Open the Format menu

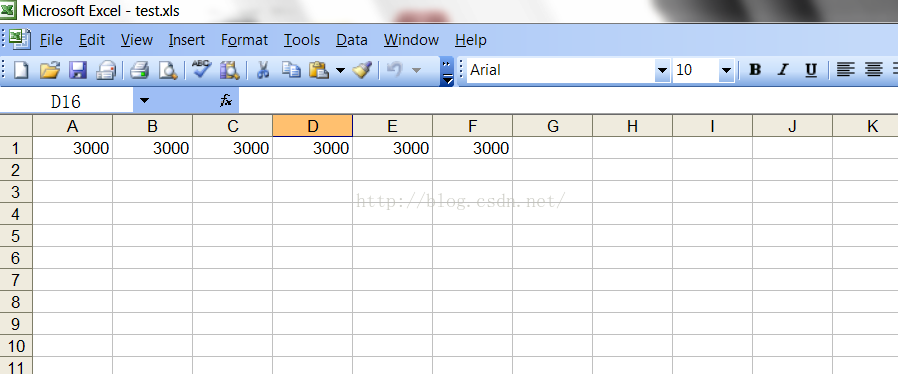[244, 40]
